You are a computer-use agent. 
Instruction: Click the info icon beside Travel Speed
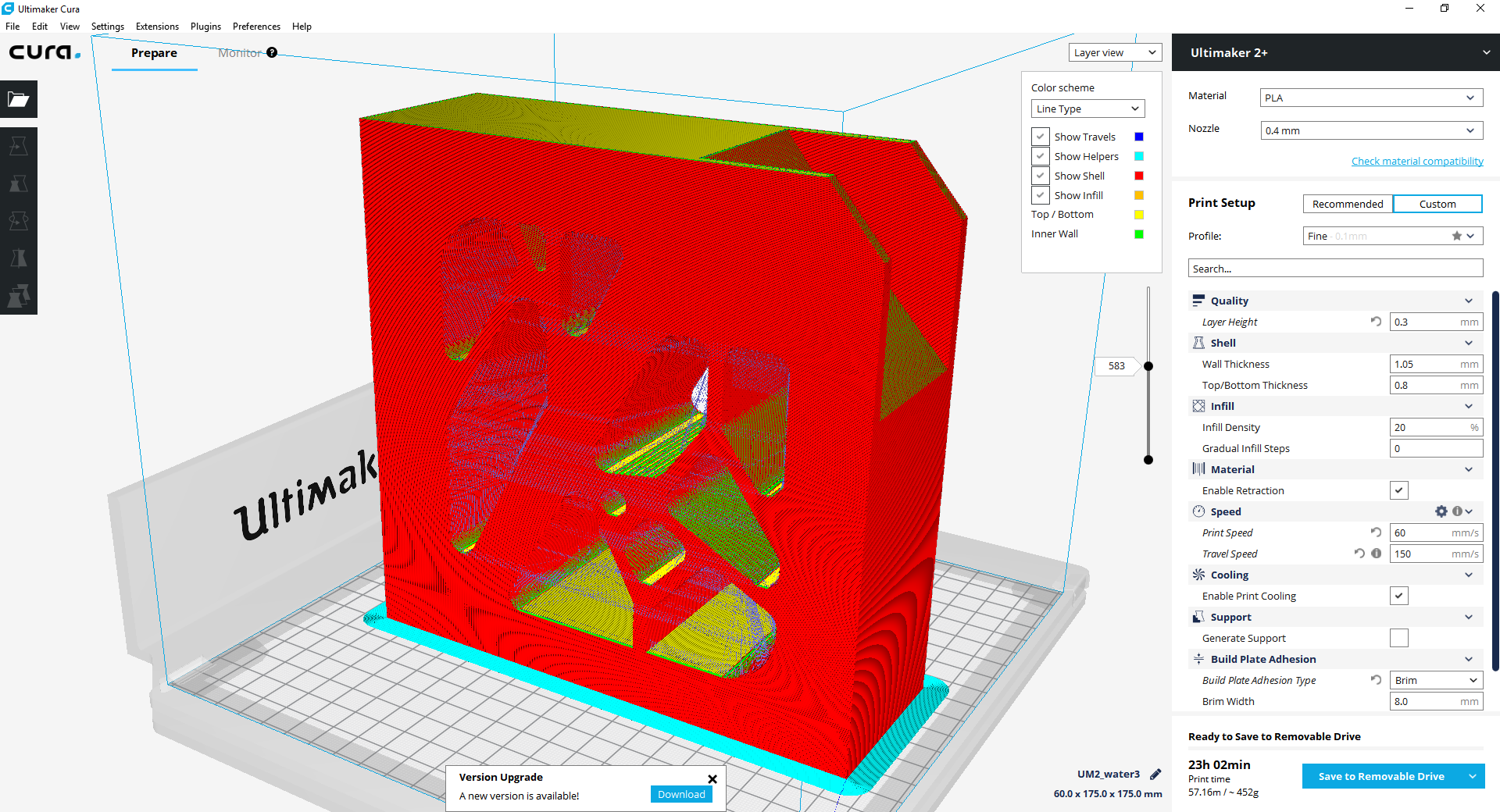pyautogui.click(x=1377, y=554)
